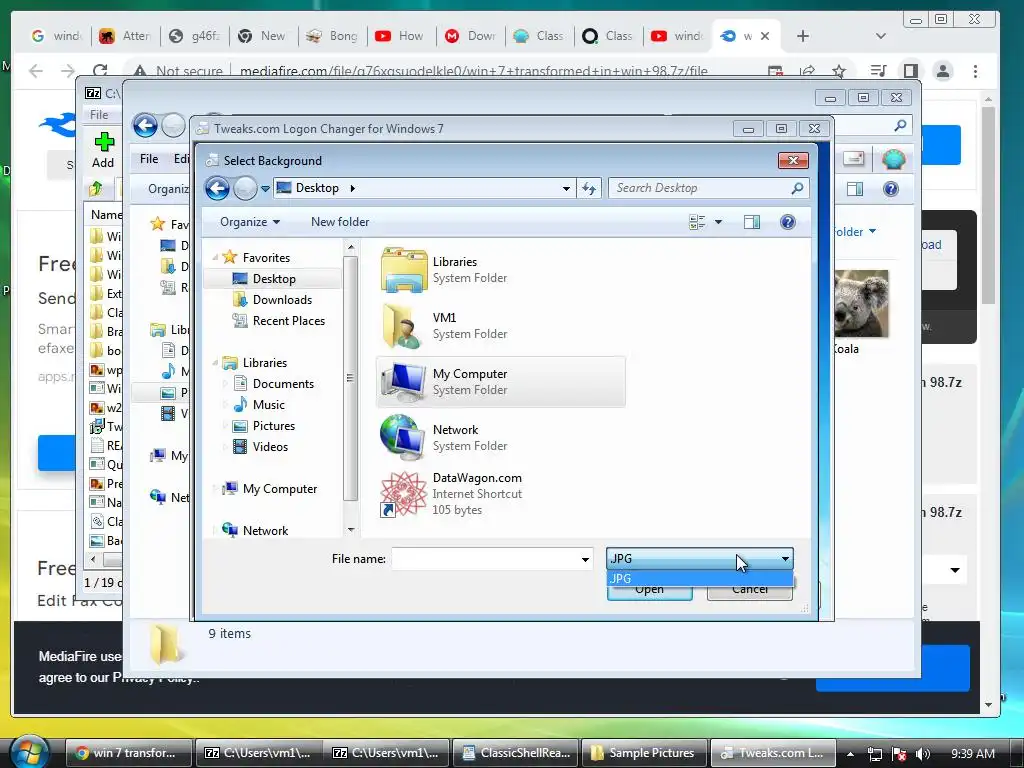Open the view options dropdown arrow

coord(718,222)
